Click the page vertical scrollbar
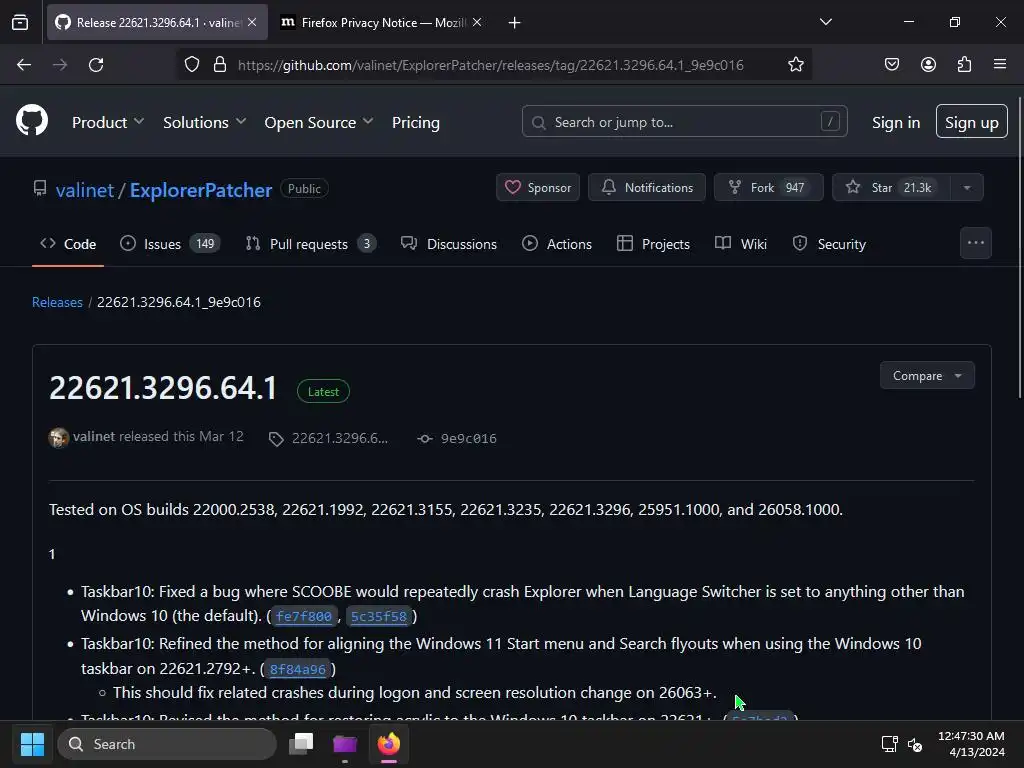1024x768 pixels. coord(1020,247)
